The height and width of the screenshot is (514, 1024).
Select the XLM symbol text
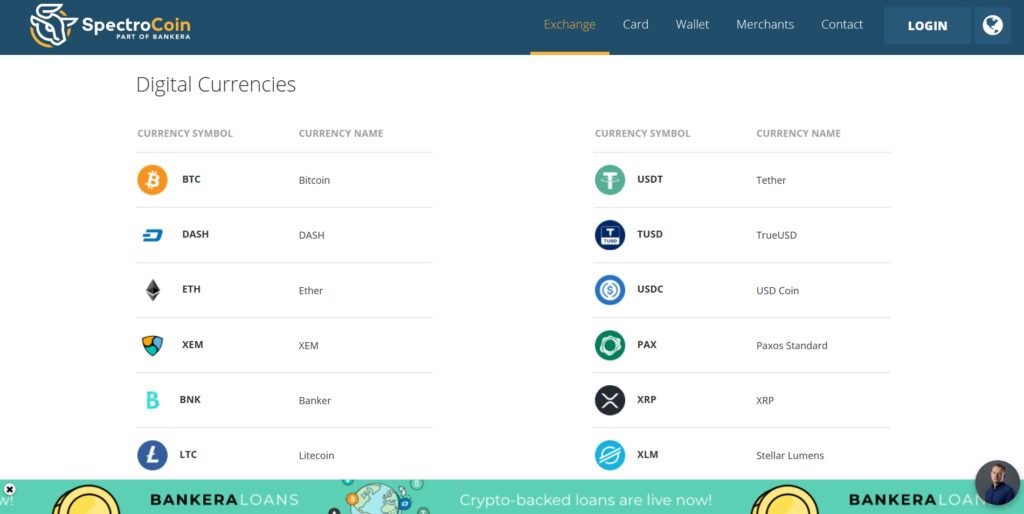tap(647, 455)
